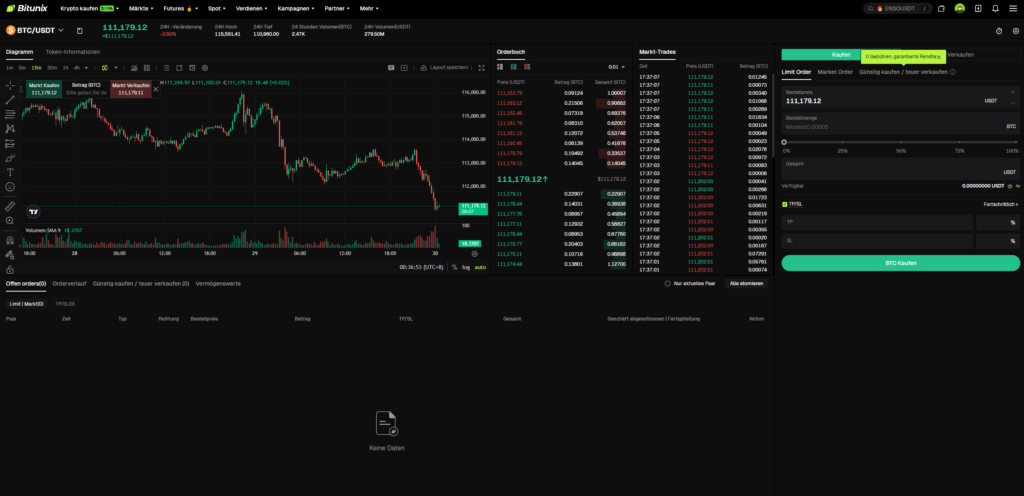Image resolution: width=1024 pixels, height=496 pixels.
Task: Select the ruler measure tool
Action: 10,206
